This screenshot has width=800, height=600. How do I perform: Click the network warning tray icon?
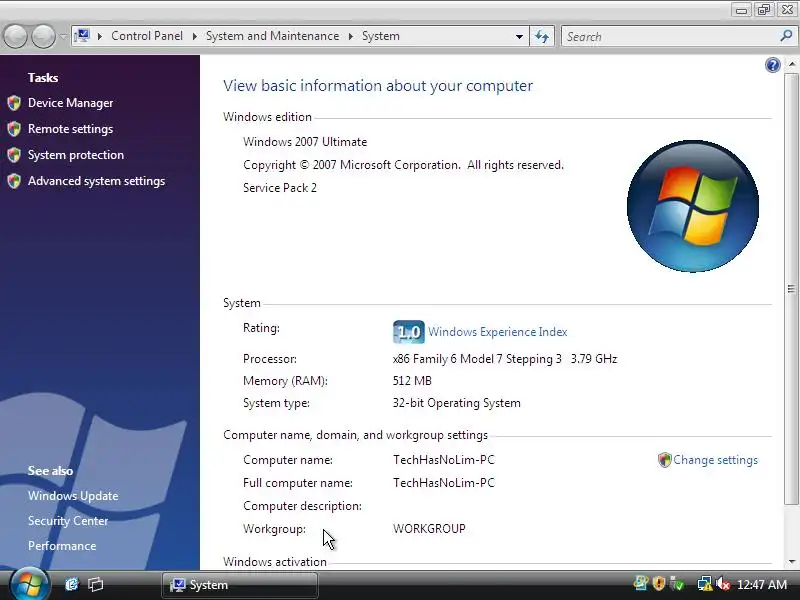click(x=705, y=584)
